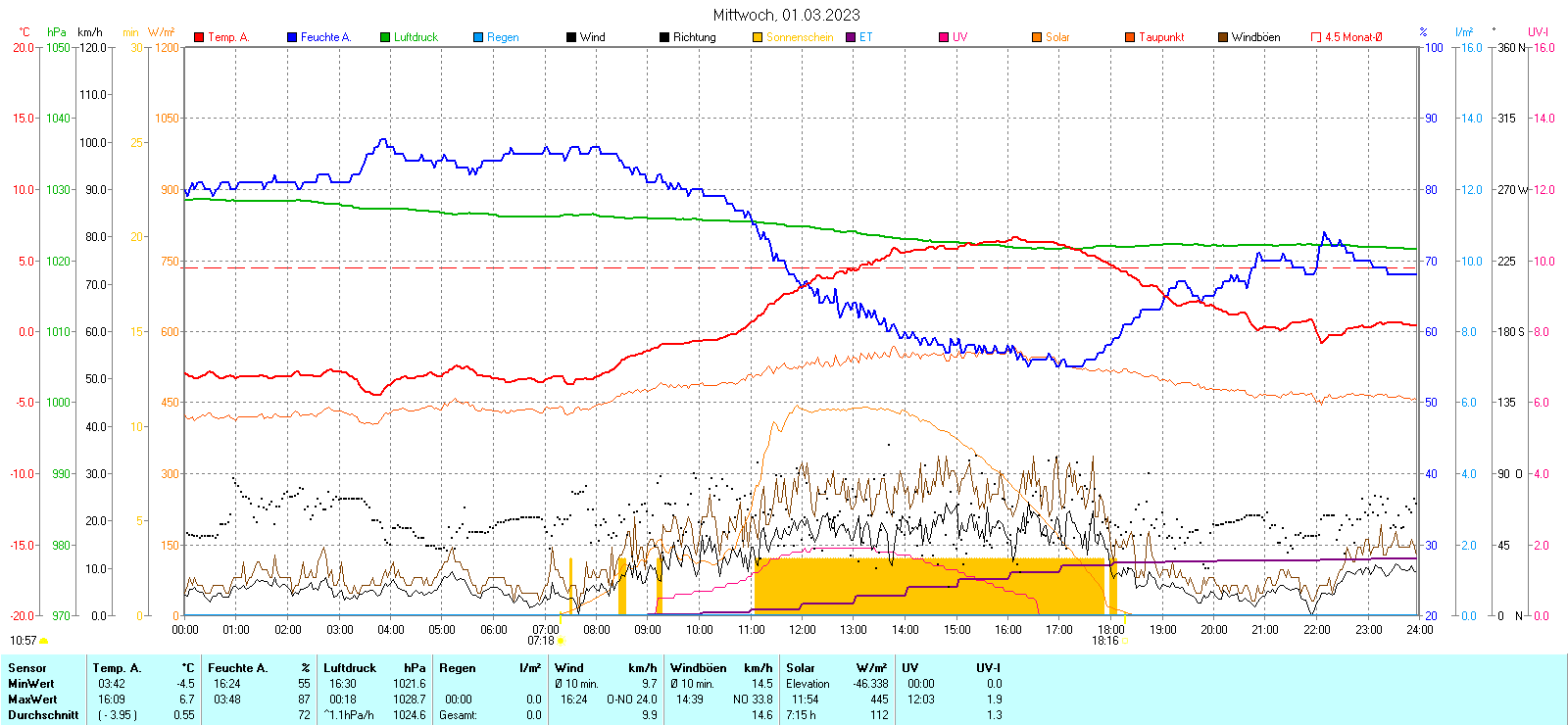The width and height of the screenshot is (1568, 725).
Task: Click the Durchschnitt row label
Action: tap(43, 715)
